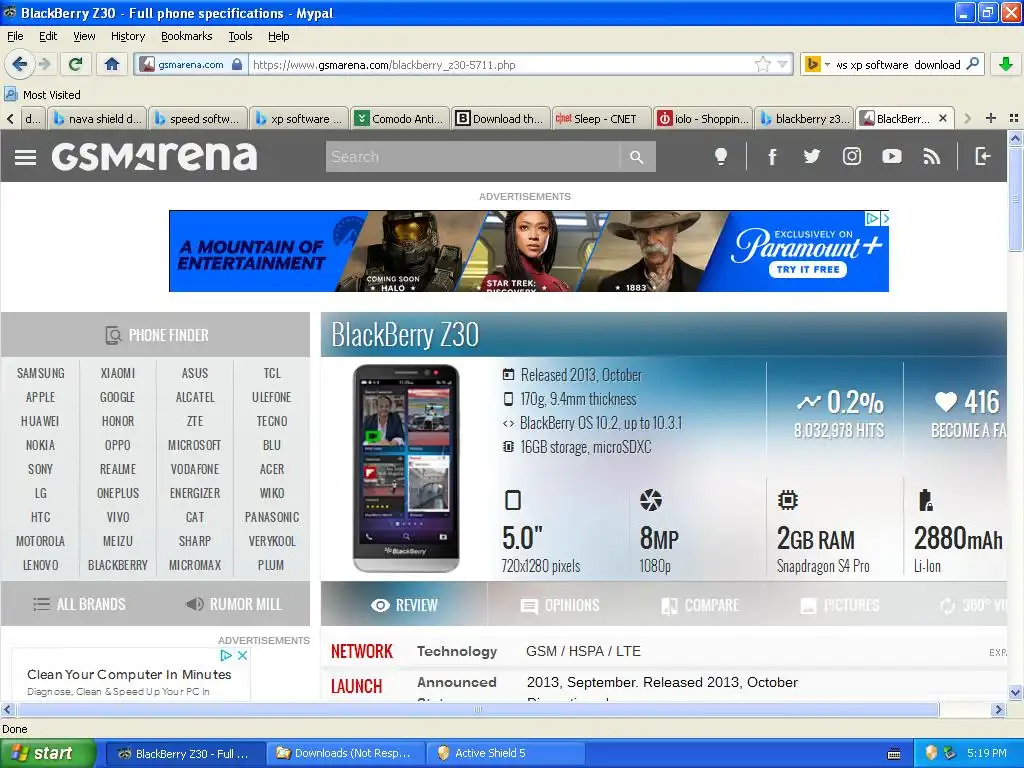Viewport: 1024px width, 768px height.
Task: Open the GSMArena hamburger menu
Action: 25,157
